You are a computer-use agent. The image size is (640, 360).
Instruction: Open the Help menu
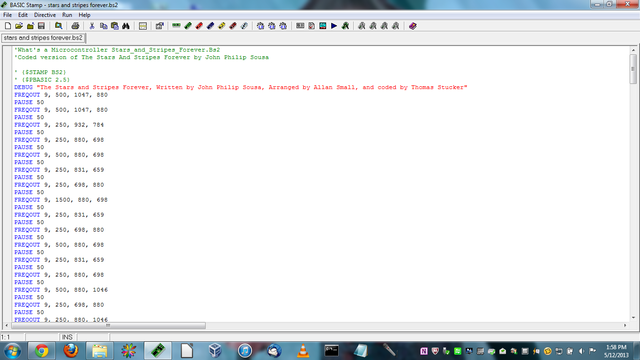(x=84, y=15)
